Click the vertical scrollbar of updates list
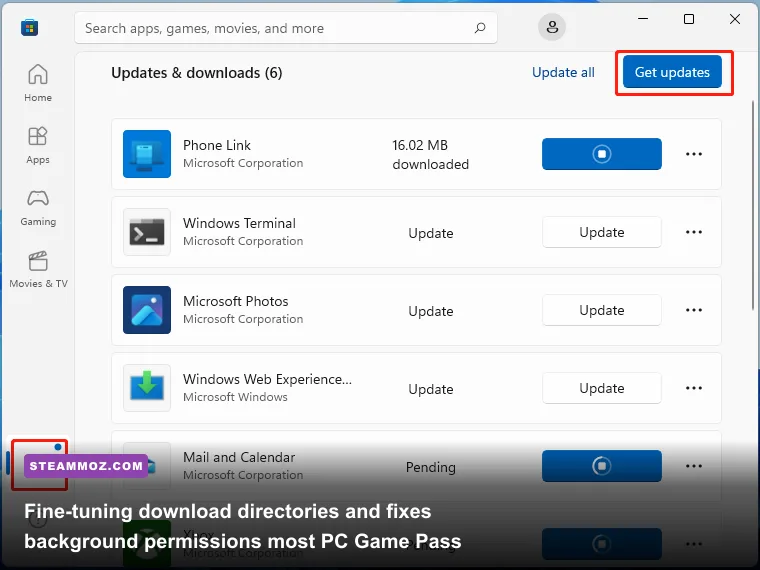Screen dimensions: 760x570 [753, 206]
